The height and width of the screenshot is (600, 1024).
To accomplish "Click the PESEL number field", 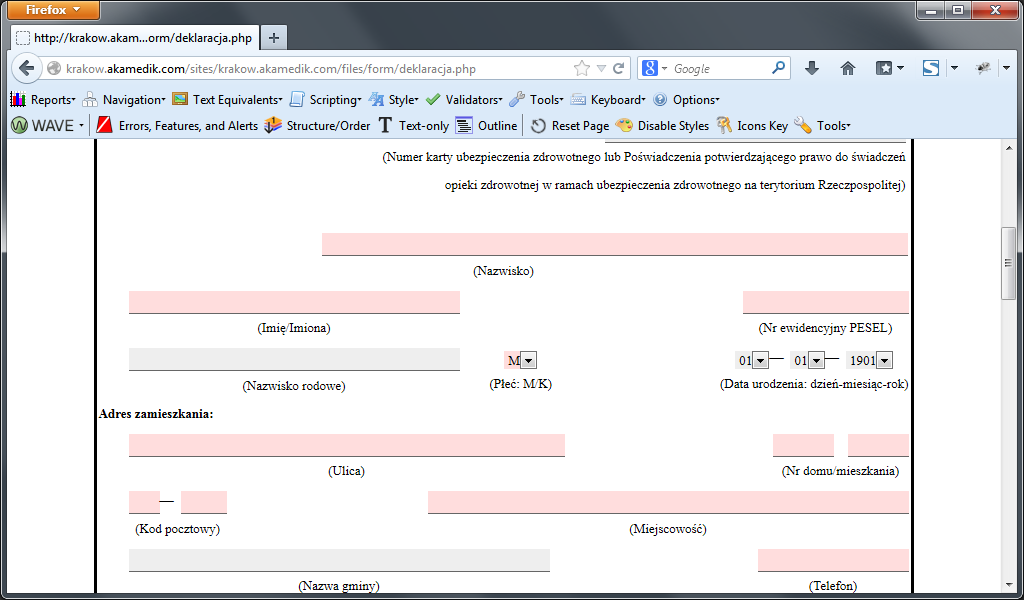I will [825, 302].
